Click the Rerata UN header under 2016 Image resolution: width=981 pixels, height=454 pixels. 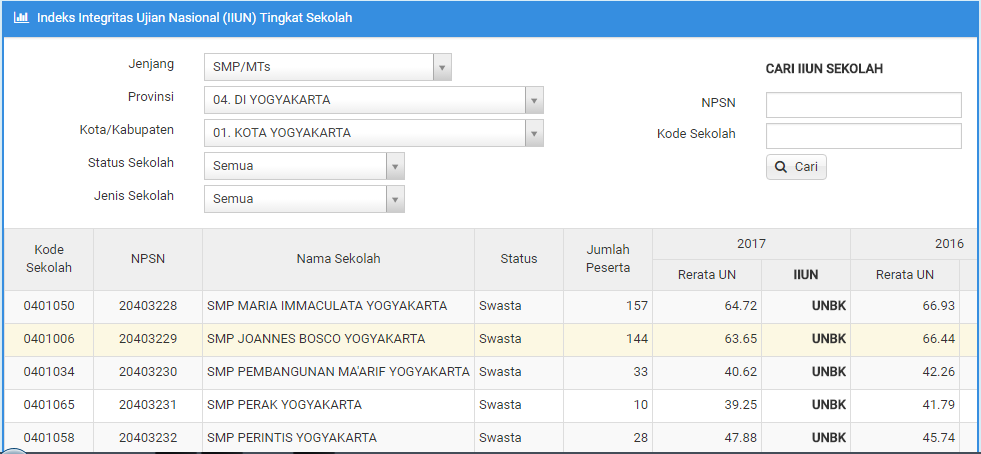905,275
